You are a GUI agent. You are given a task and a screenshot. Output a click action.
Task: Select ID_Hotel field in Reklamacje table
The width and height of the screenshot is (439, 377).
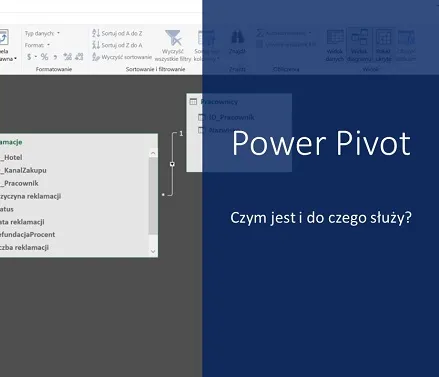point(11,157)
